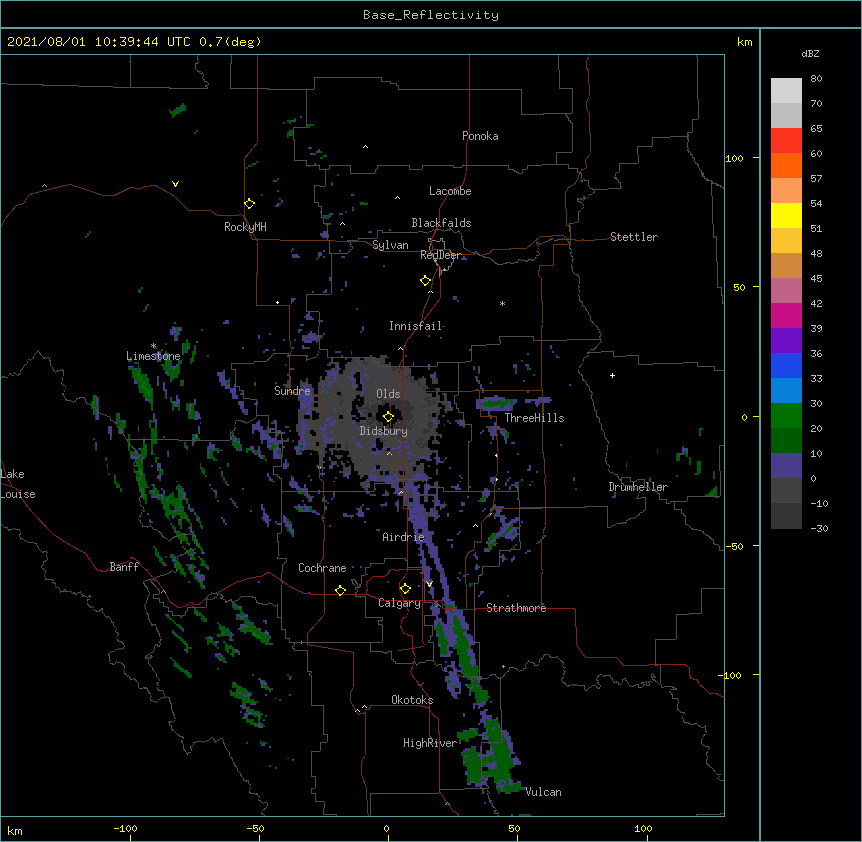
Task: Click the -100 tick on the bottom axis
Action: coord(125,828)
